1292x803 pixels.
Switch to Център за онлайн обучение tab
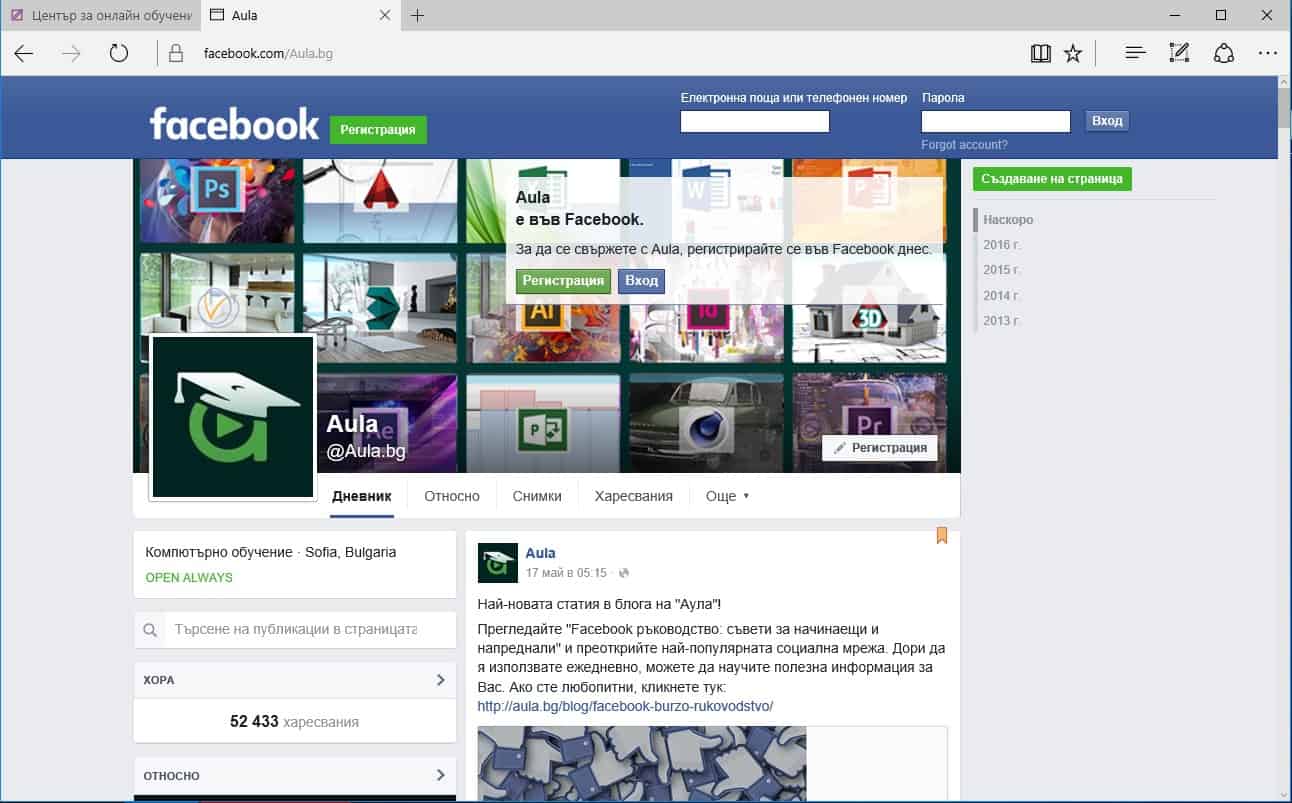[100, 16]
